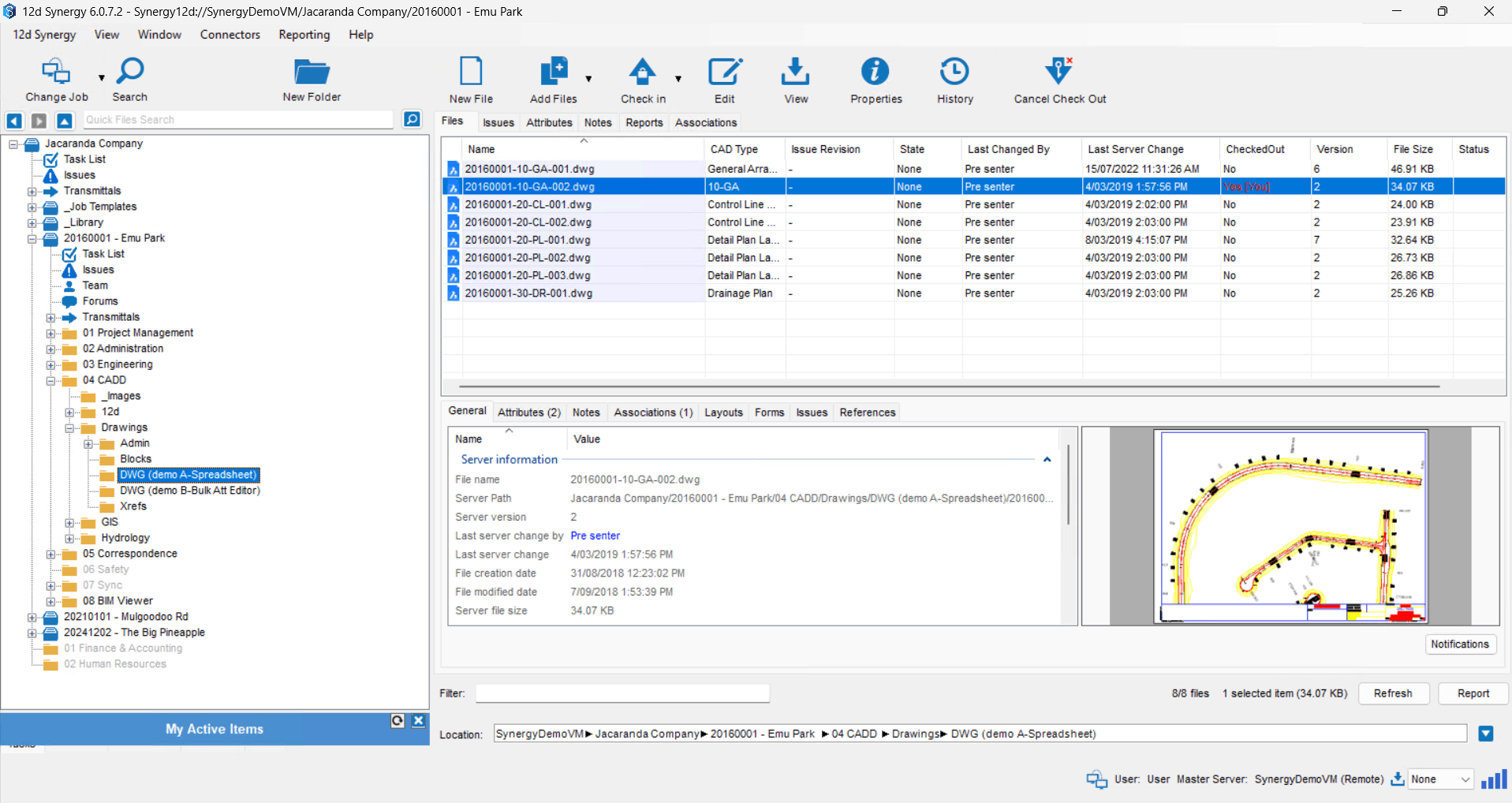Navigate back in the job tree
This screenshot has width=1512, height=803.
(14, 121)
